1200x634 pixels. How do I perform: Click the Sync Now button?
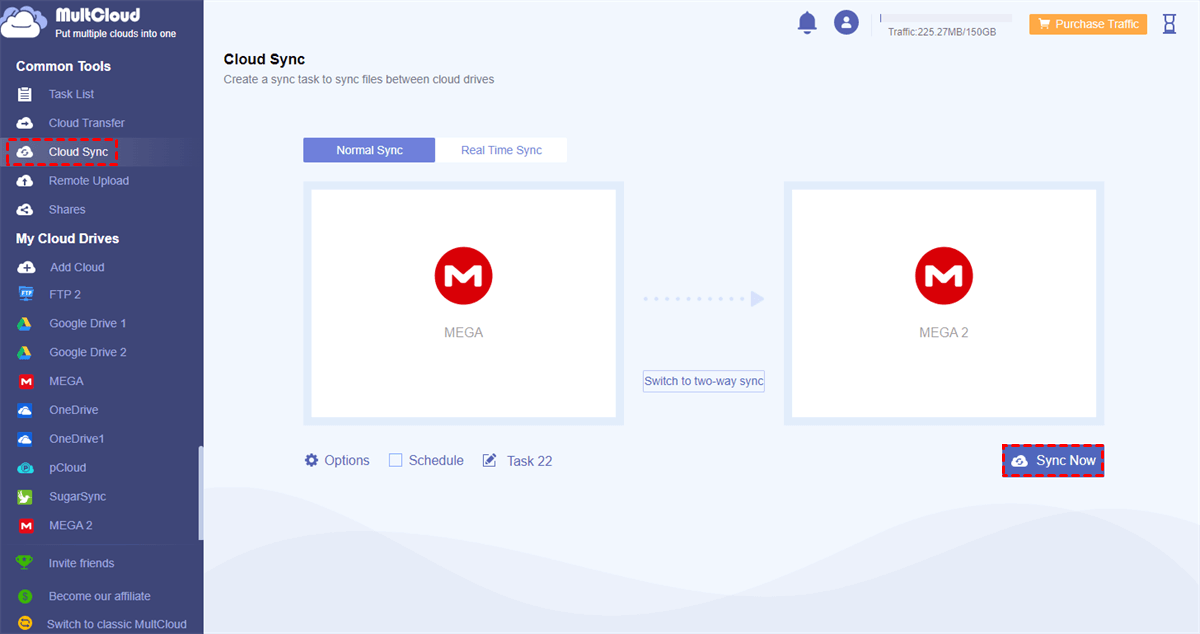click(1053, 460)
